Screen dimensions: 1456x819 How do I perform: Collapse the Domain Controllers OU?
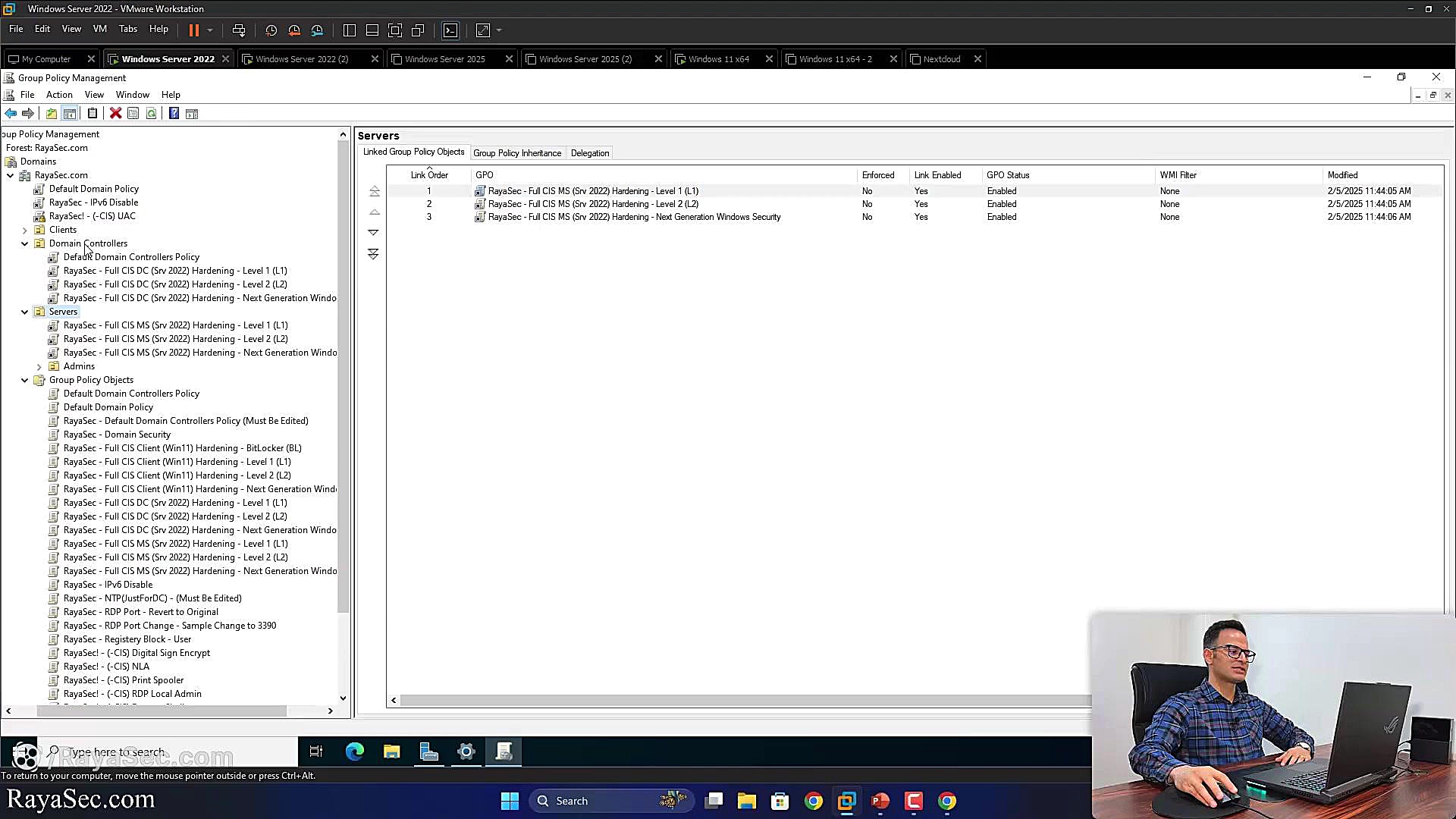(x=25, y=243)
